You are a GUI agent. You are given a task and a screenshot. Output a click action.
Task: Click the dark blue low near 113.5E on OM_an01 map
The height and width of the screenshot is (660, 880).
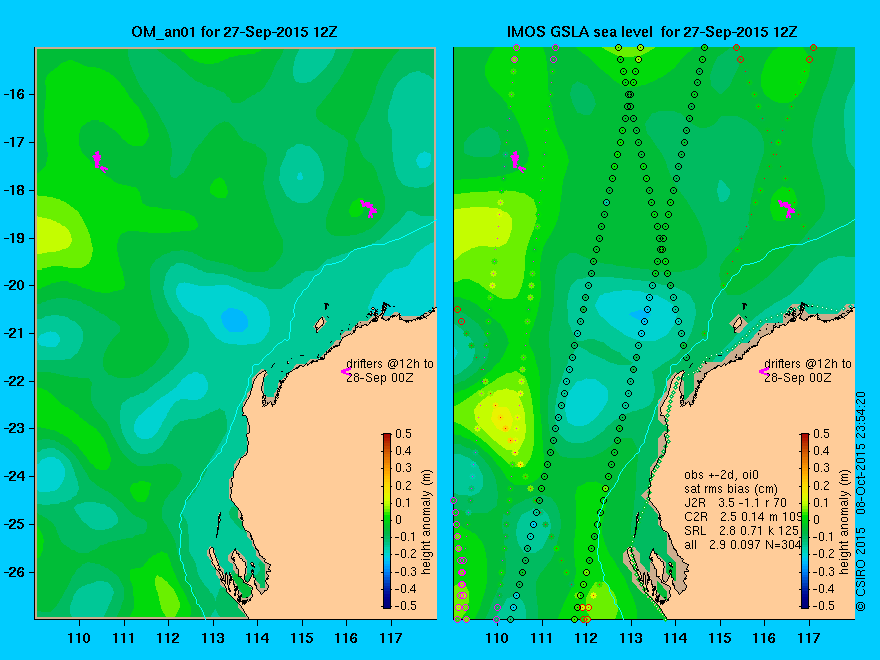pos(235,320)
